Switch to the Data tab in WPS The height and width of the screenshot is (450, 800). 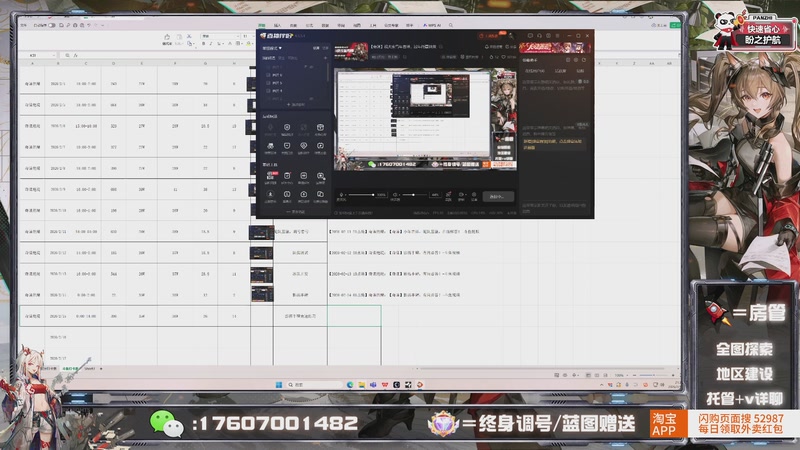tap(326, 26)
